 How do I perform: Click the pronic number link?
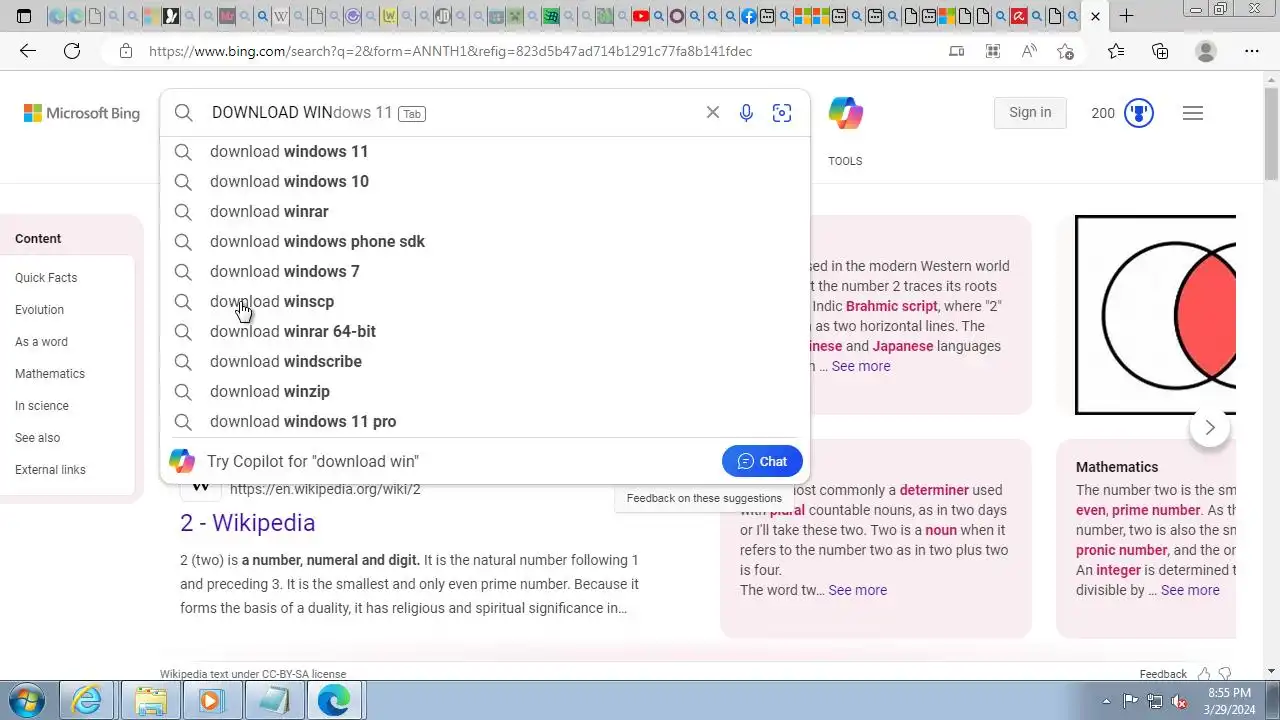1122,550
